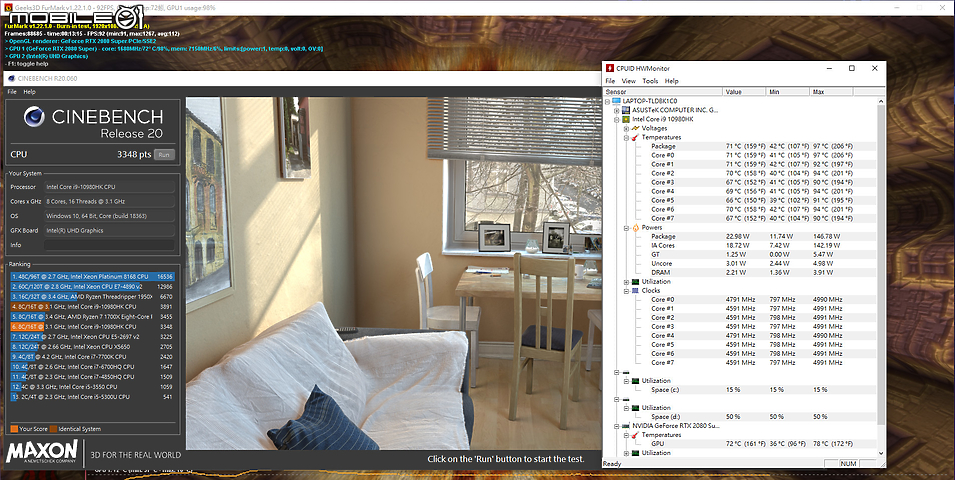Click the NVIDIA GeForce RTX 2080 card icon

point(626,426)
